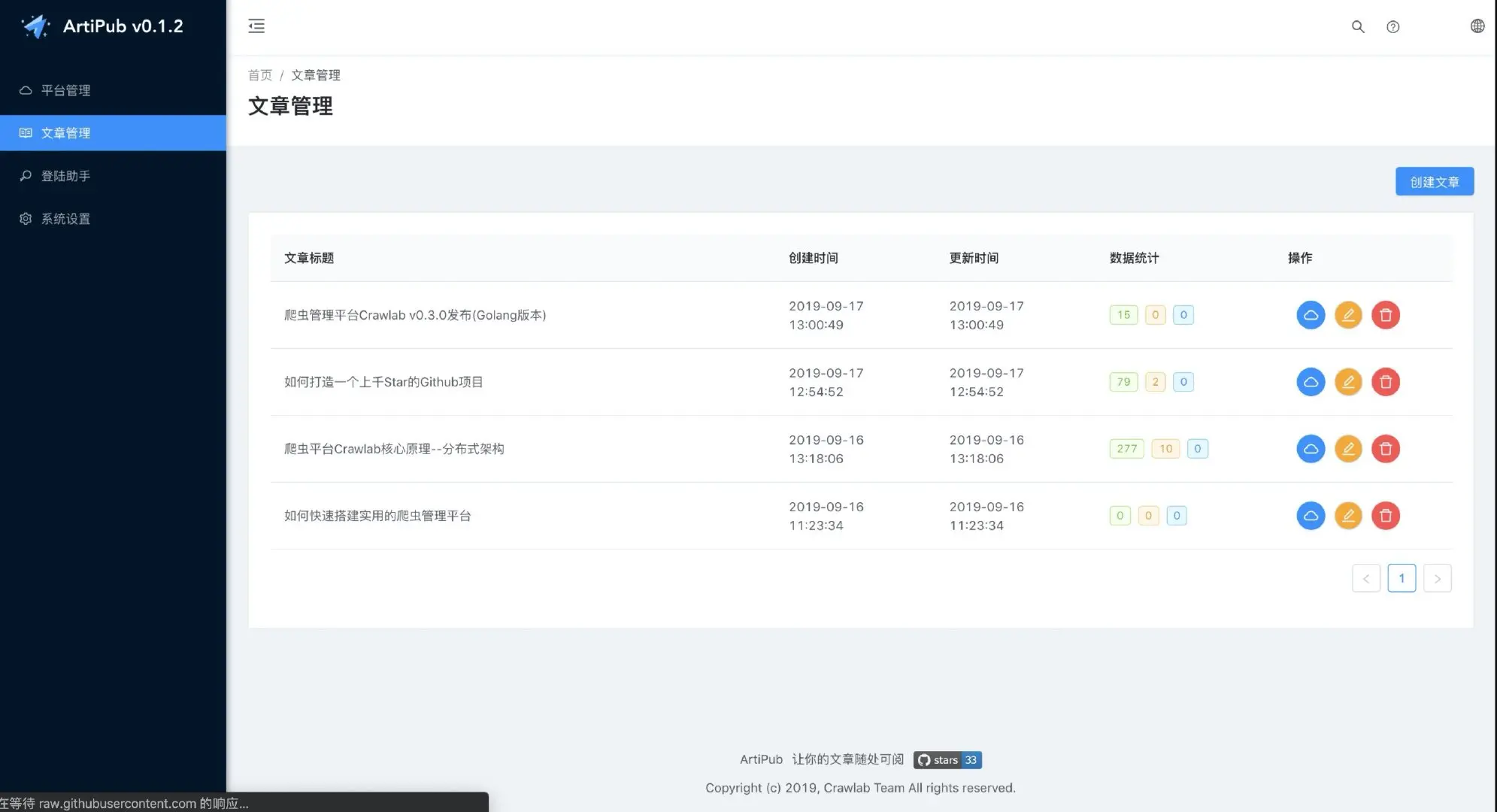Go to next page with right chevron
Screen dimensions: 1497x812
(x=1437, y=578)
